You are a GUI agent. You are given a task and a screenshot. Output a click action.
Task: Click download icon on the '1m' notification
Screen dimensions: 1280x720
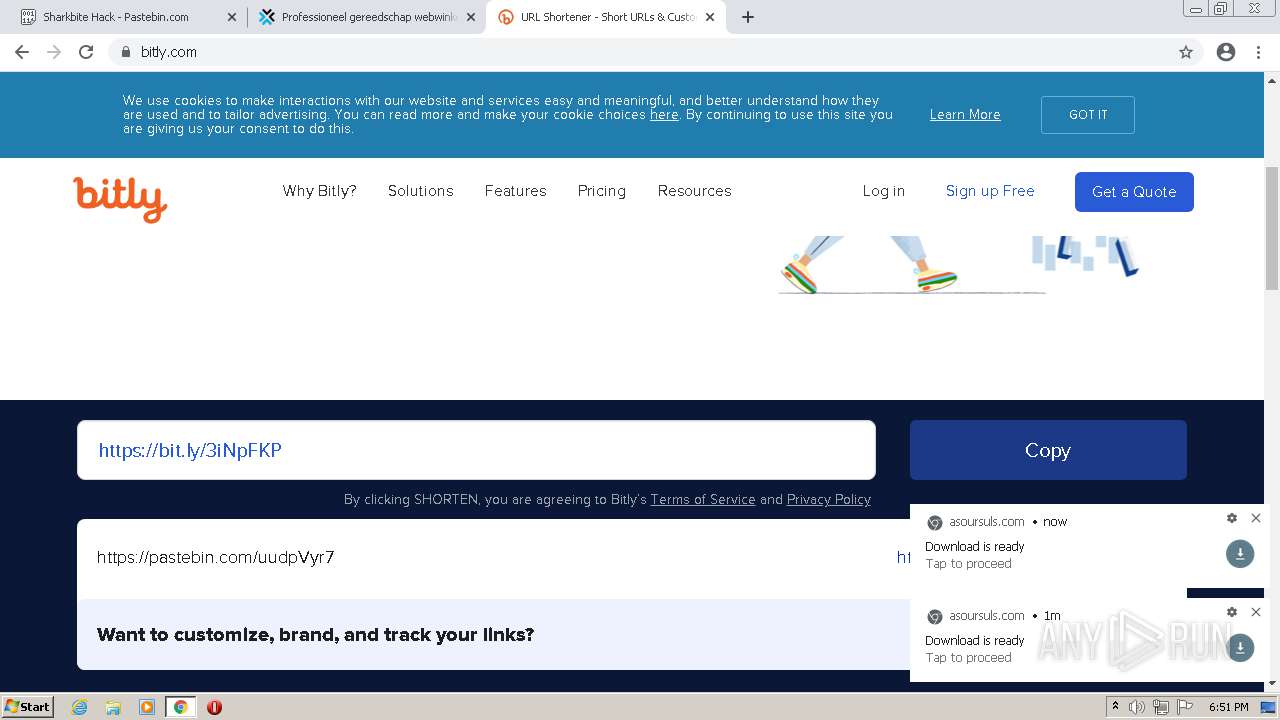tap(1240, 648)
